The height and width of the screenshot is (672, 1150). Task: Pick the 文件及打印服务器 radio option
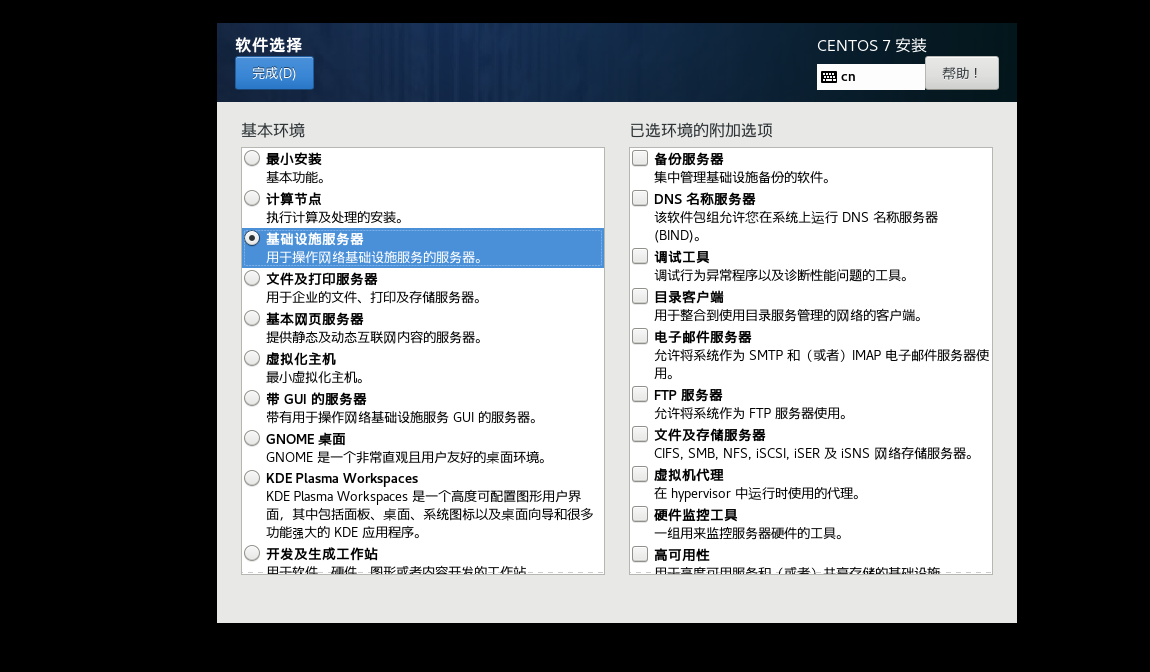pyautogui.click(x=252, y=278)
